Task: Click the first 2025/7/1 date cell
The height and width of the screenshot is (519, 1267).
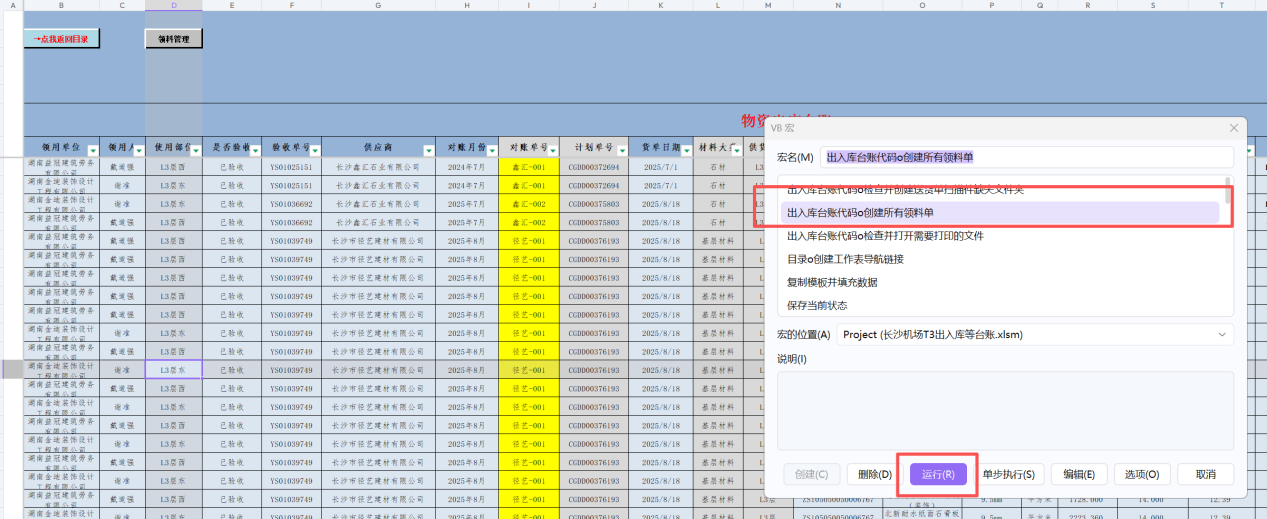Action: click(660, 167)
